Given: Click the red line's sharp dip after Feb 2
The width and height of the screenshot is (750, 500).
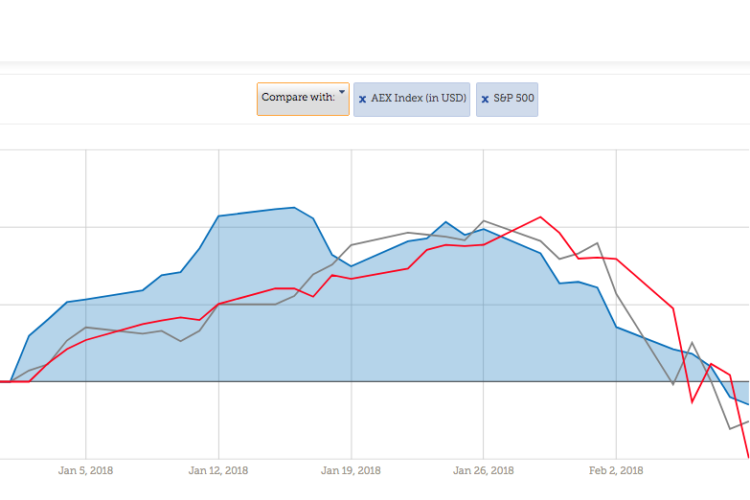Looking at the screenshot, I should (x=692, y=402).
